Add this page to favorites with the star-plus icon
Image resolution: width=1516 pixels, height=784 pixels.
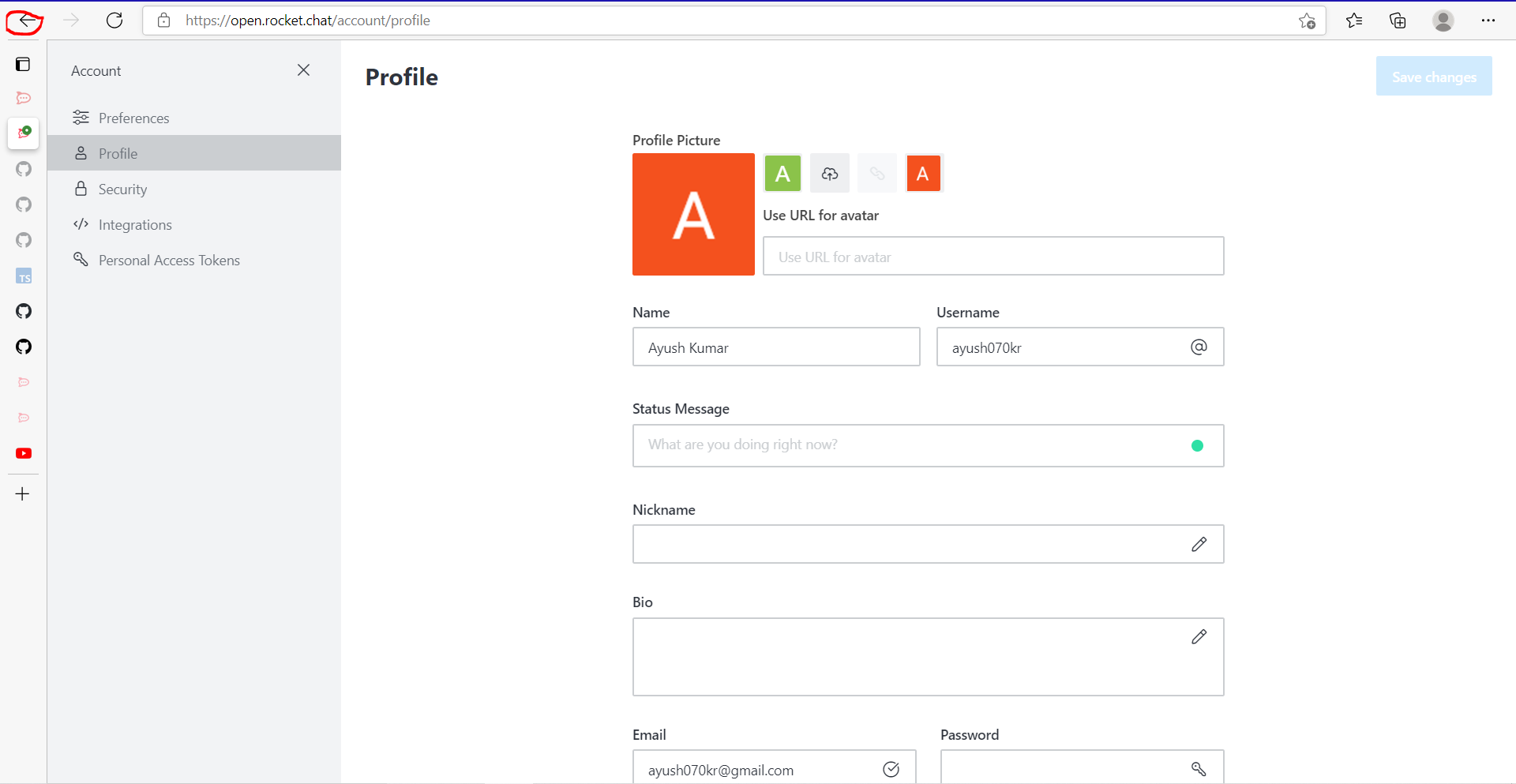click(1307, 21)
